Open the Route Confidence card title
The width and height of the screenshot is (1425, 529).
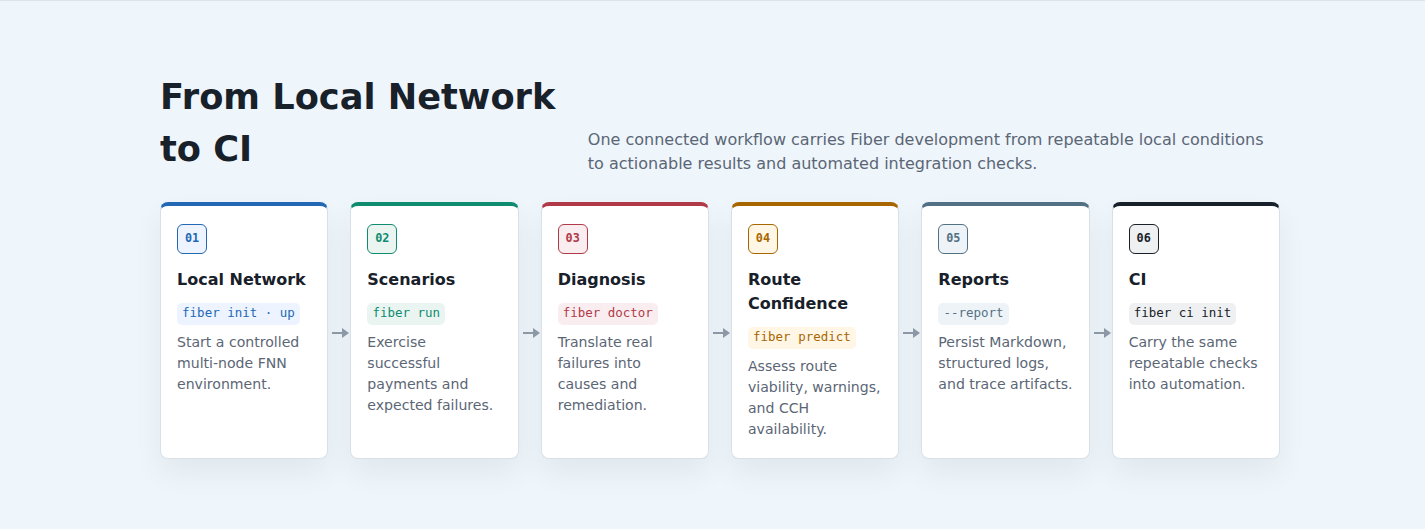coord(798,291)
